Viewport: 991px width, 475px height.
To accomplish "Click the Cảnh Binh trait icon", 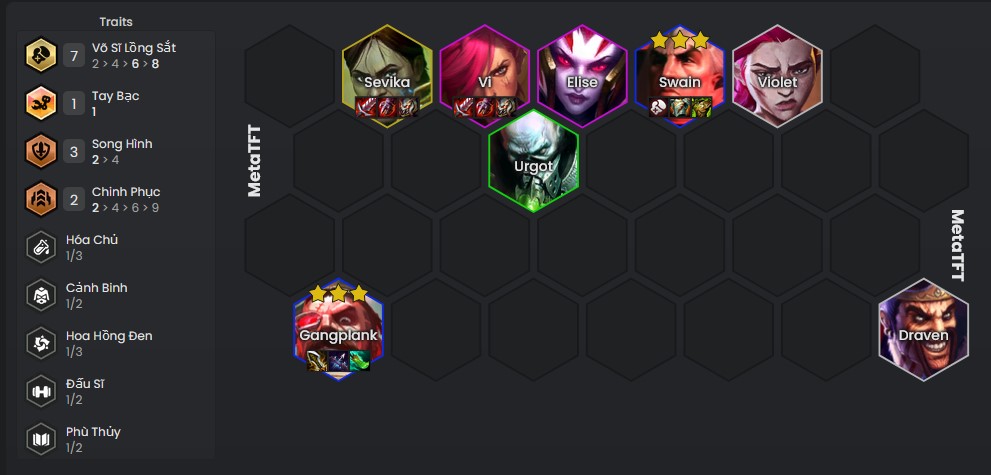I will [x=41, y=295].
